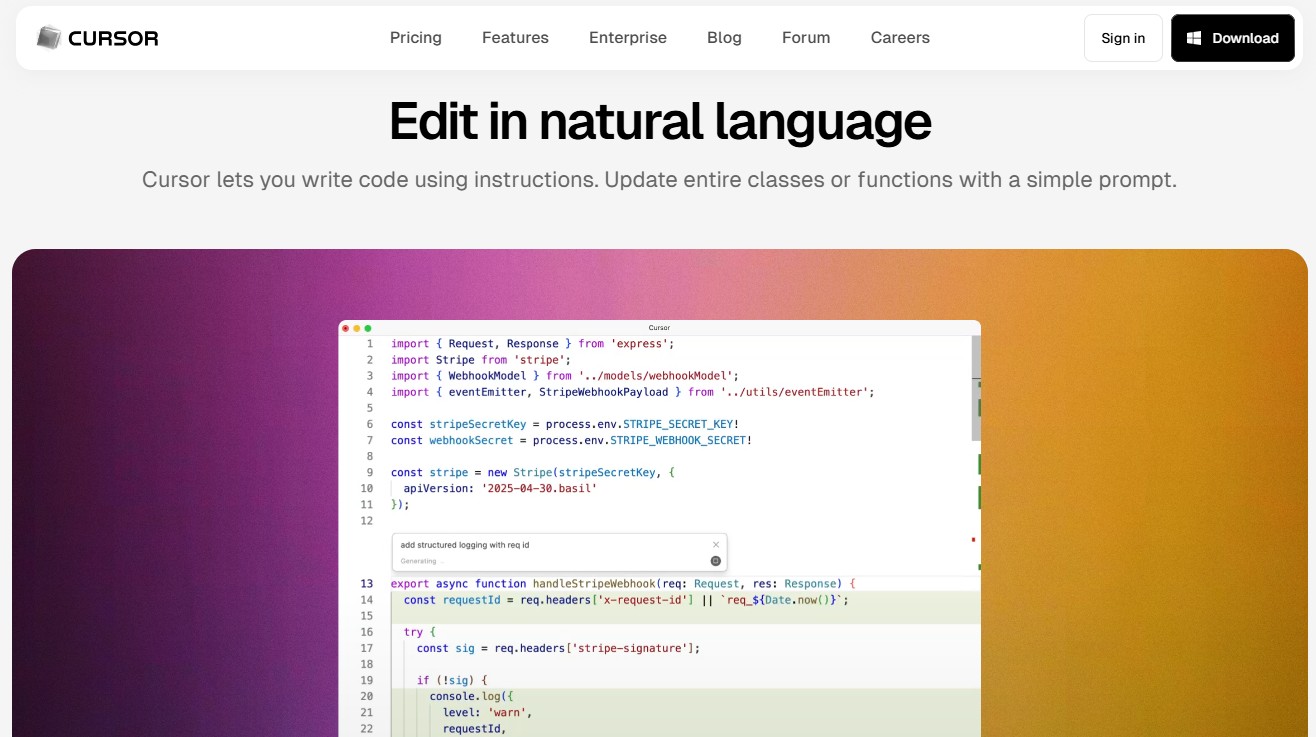Click the "const stripeSecretKey" line

coord(565,424)
